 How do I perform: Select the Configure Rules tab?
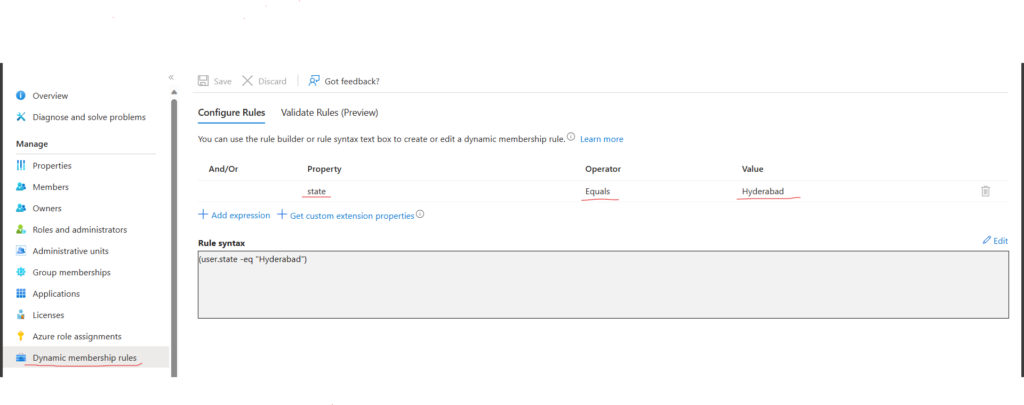point(231,113)
